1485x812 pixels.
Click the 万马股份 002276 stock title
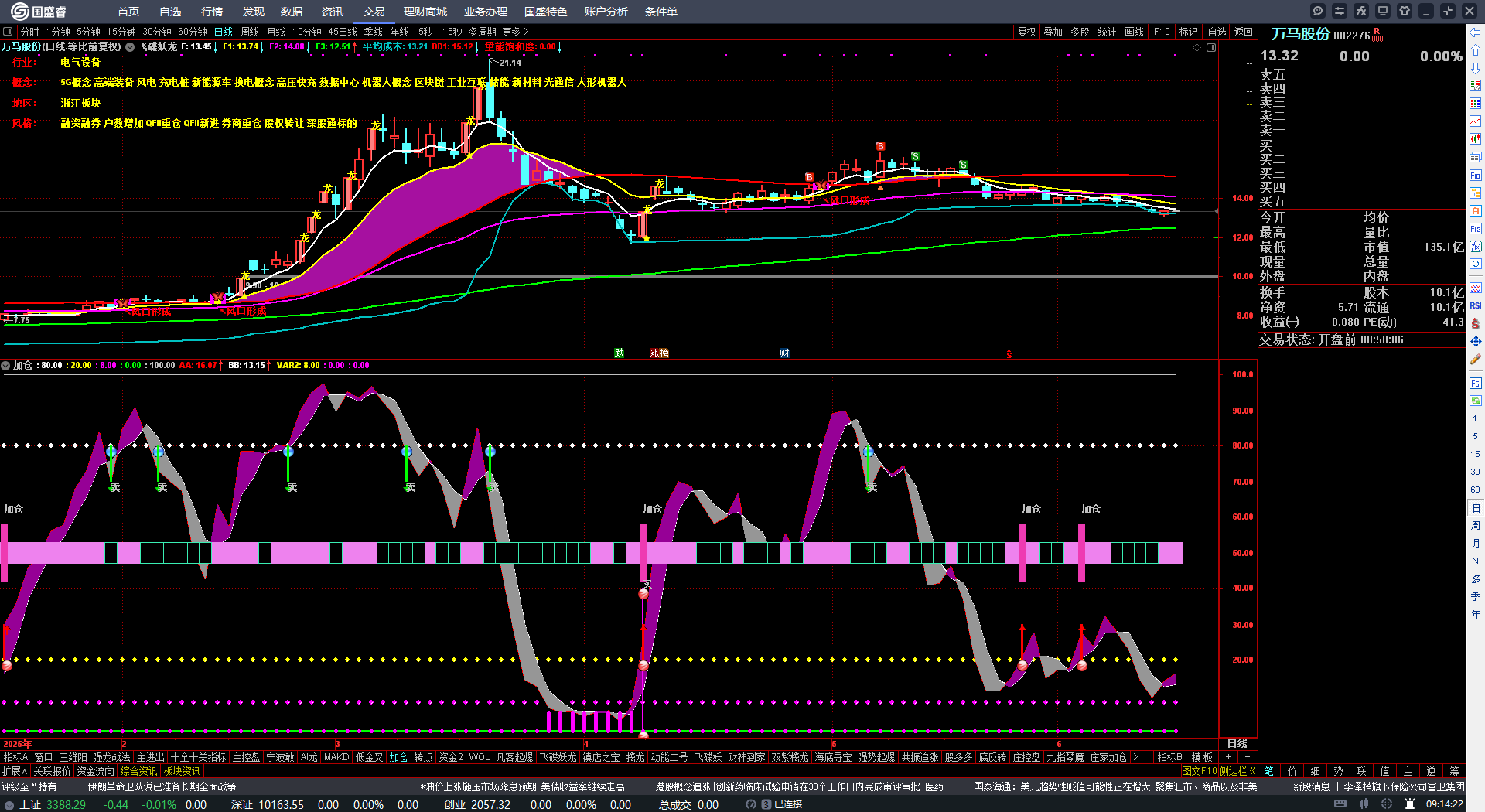pos(1321,35)
